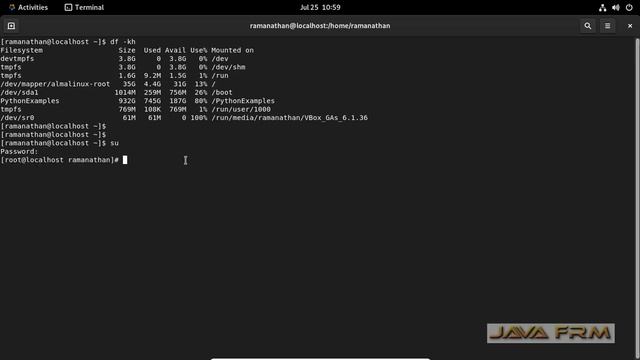Click the '/PythonExamples' mount point

click(x=243, y=101)
